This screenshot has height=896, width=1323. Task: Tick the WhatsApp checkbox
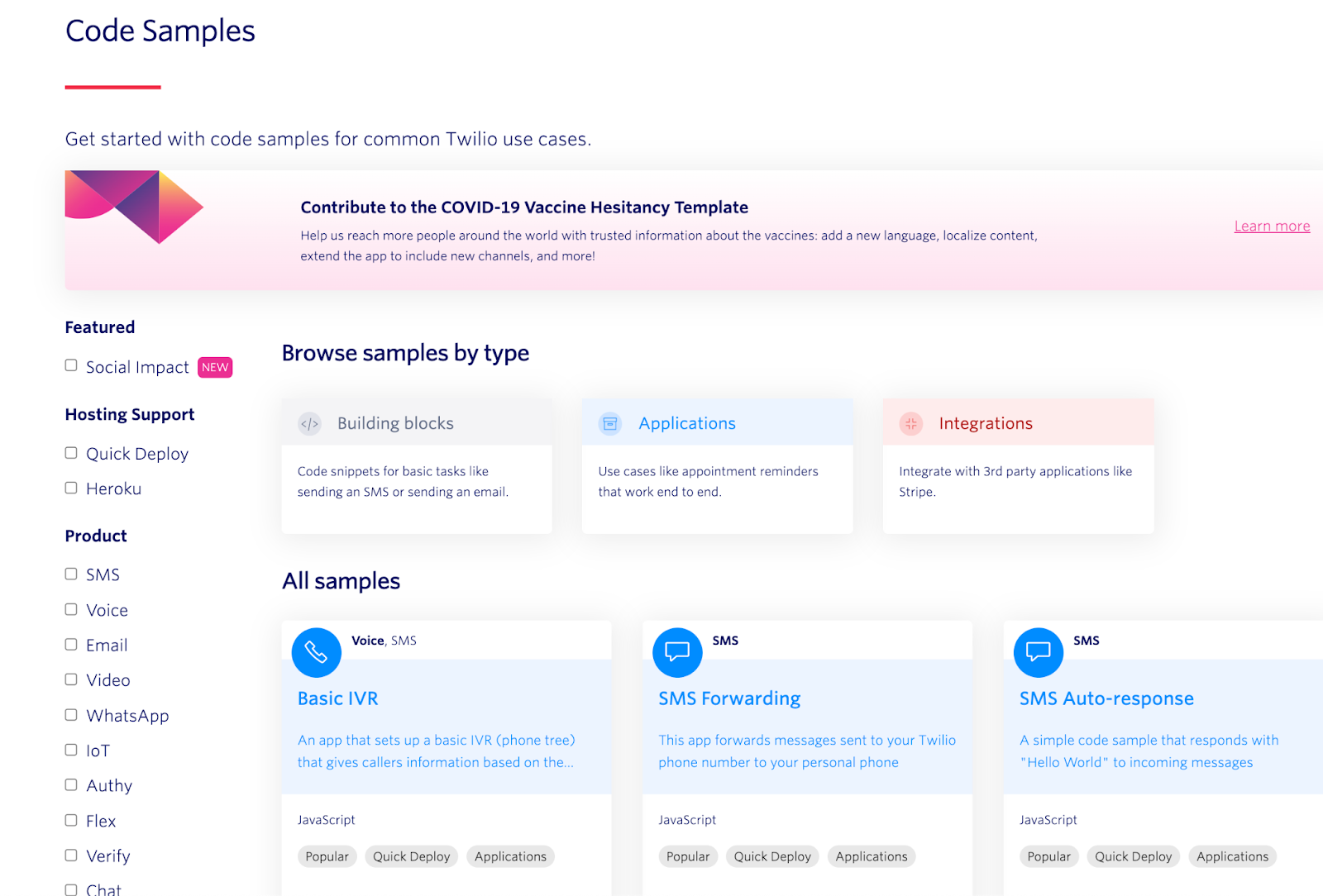click(71, 715)
